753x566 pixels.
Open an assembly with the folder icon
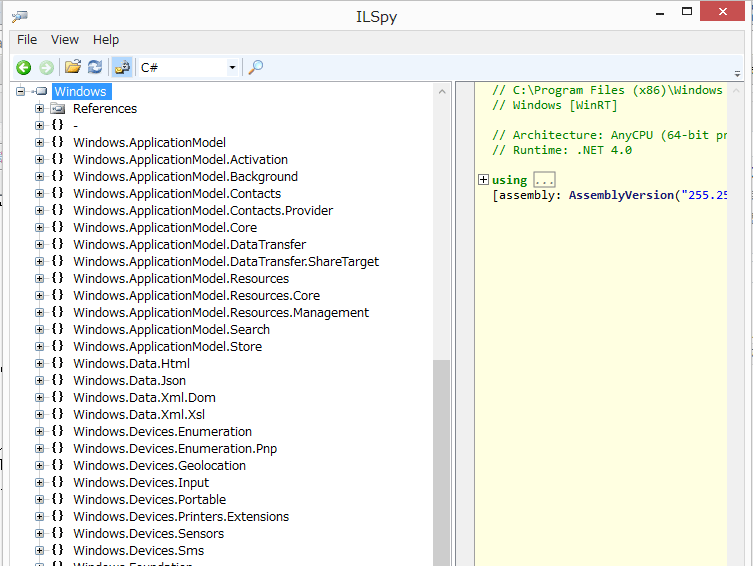tap(73, 67)
